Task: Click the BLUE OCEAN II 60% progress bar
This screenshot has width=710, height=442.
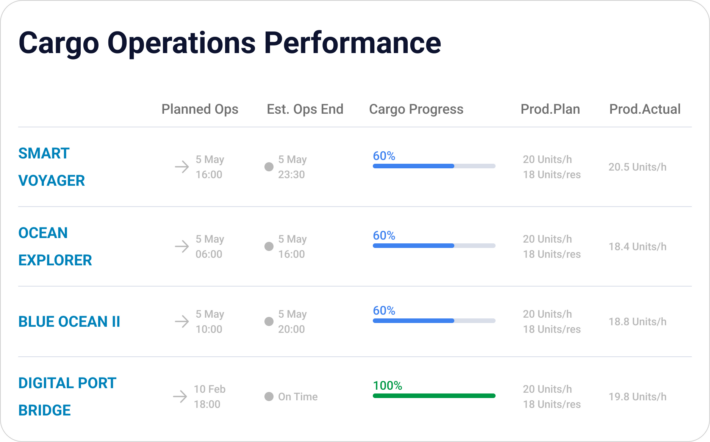Action: pyautogui.click(x=434, y=321)
